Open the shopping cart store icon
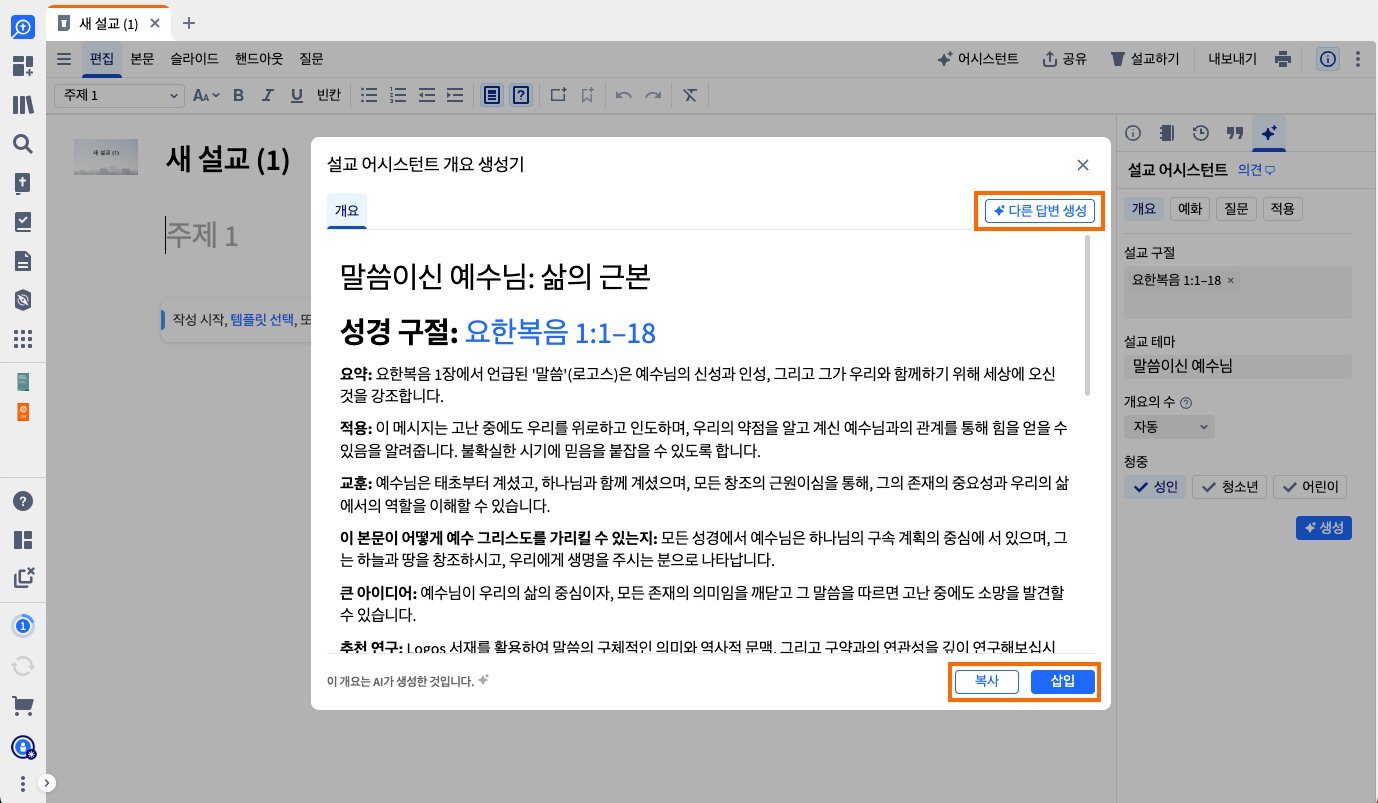The height and width of the screenshot is (803, 1378). click(x=22, y=706)
